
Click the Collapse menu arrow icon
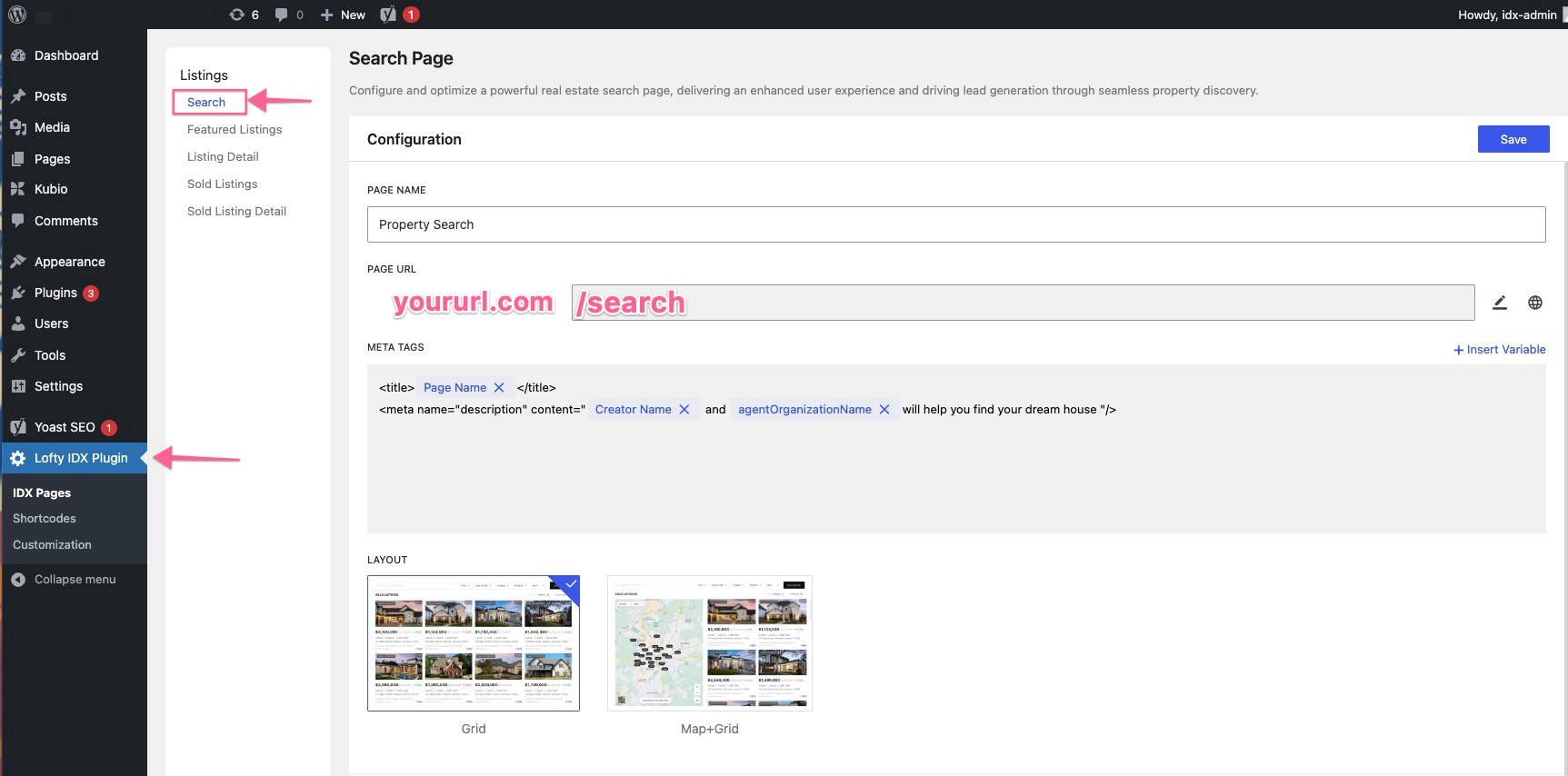(x=18, y=579)
